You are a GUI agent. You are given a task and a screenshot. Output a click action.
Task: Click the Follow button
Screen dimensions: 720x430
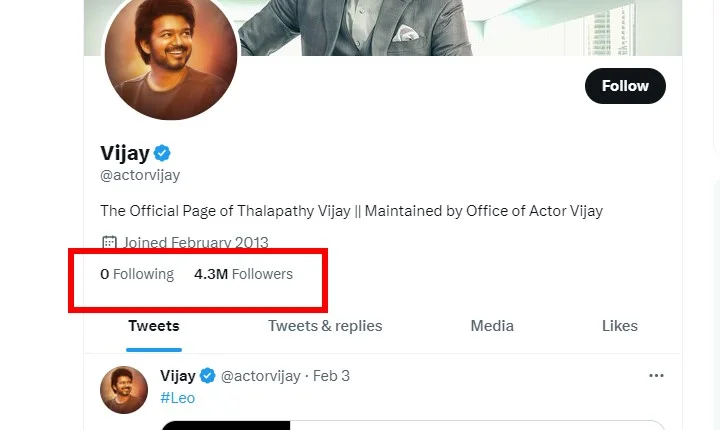(x=625, y=86)
